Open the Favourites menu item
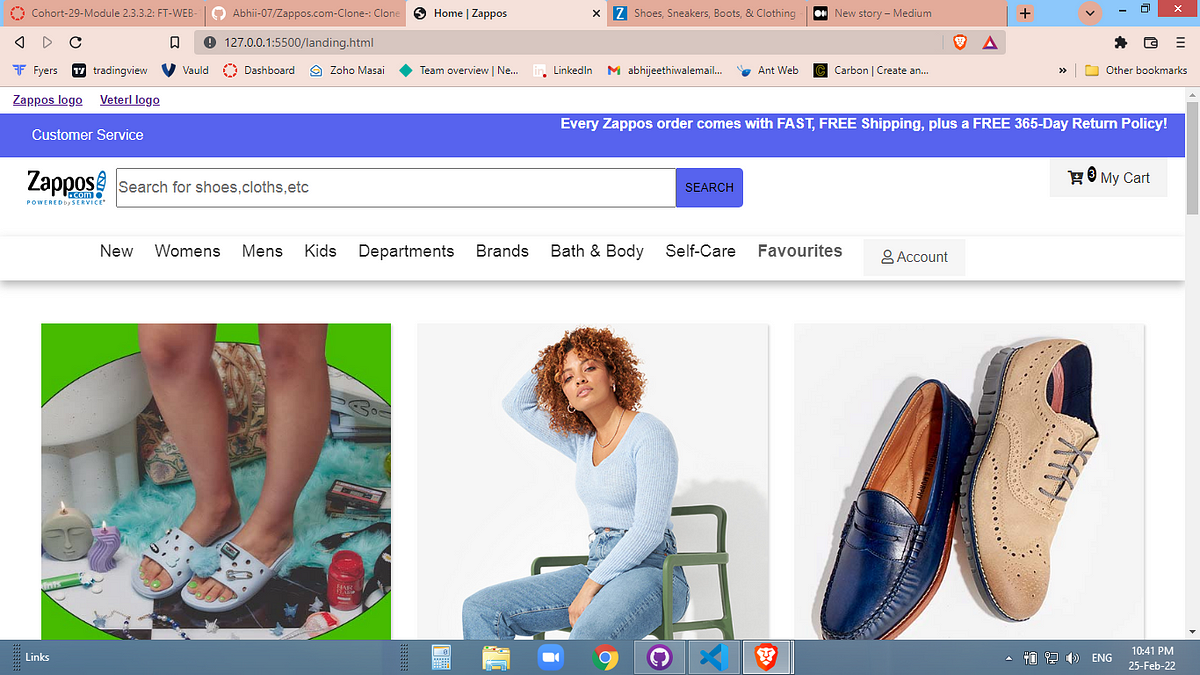Screen dimensions: 1200x675 point(800,251)
